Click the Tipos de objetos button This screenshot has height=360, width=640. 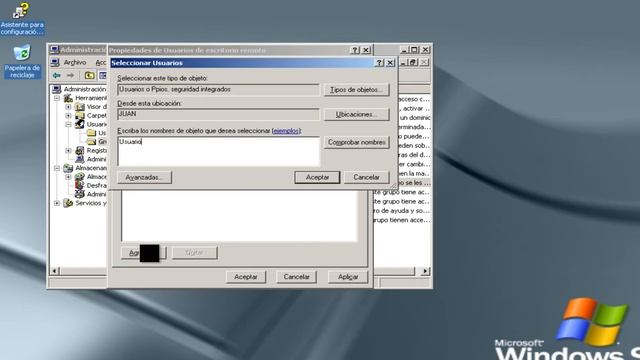[356, 90]
